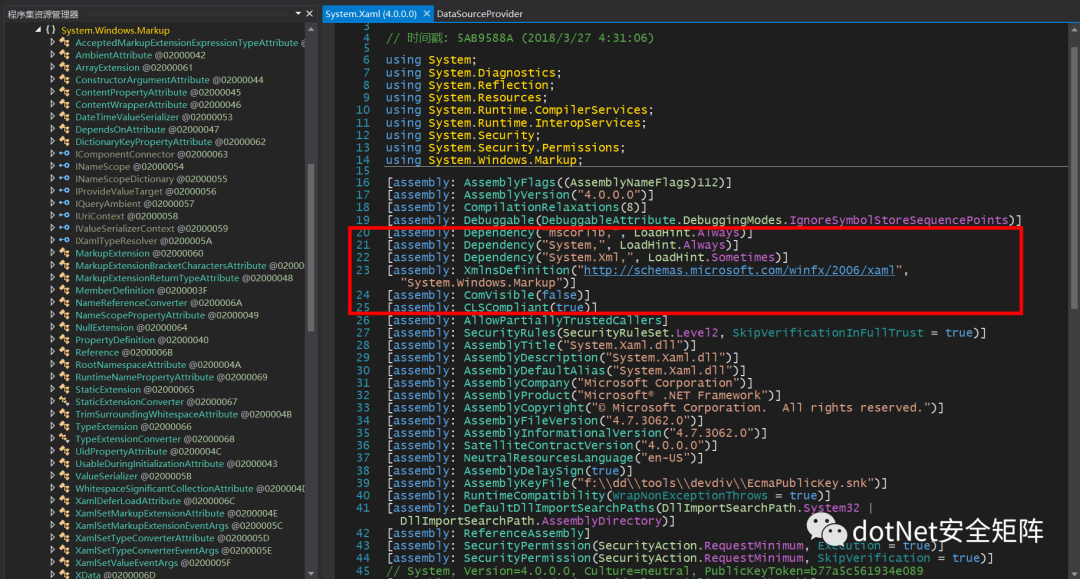Image resolution: width=1080 pixels, height=579 pixels.
Task: Click the ConstructorArgumentAttribute class icon
Action: click(64, 80)
